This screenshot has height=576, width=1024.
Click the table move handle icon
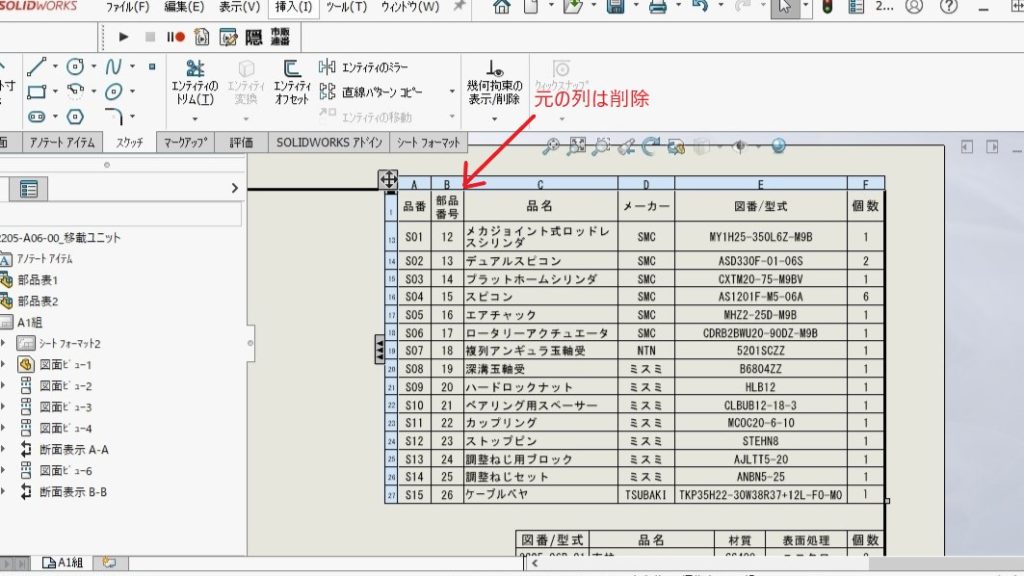coord(388,180)
